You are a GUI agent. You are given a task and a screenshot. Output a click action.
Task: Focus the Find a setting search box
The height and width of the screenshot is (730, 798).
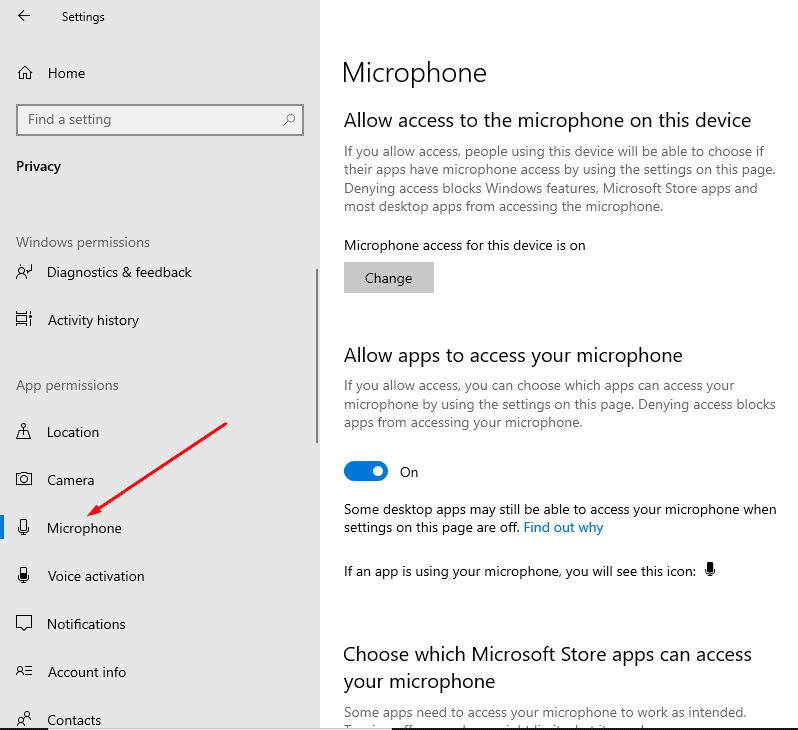coord(150,120)
